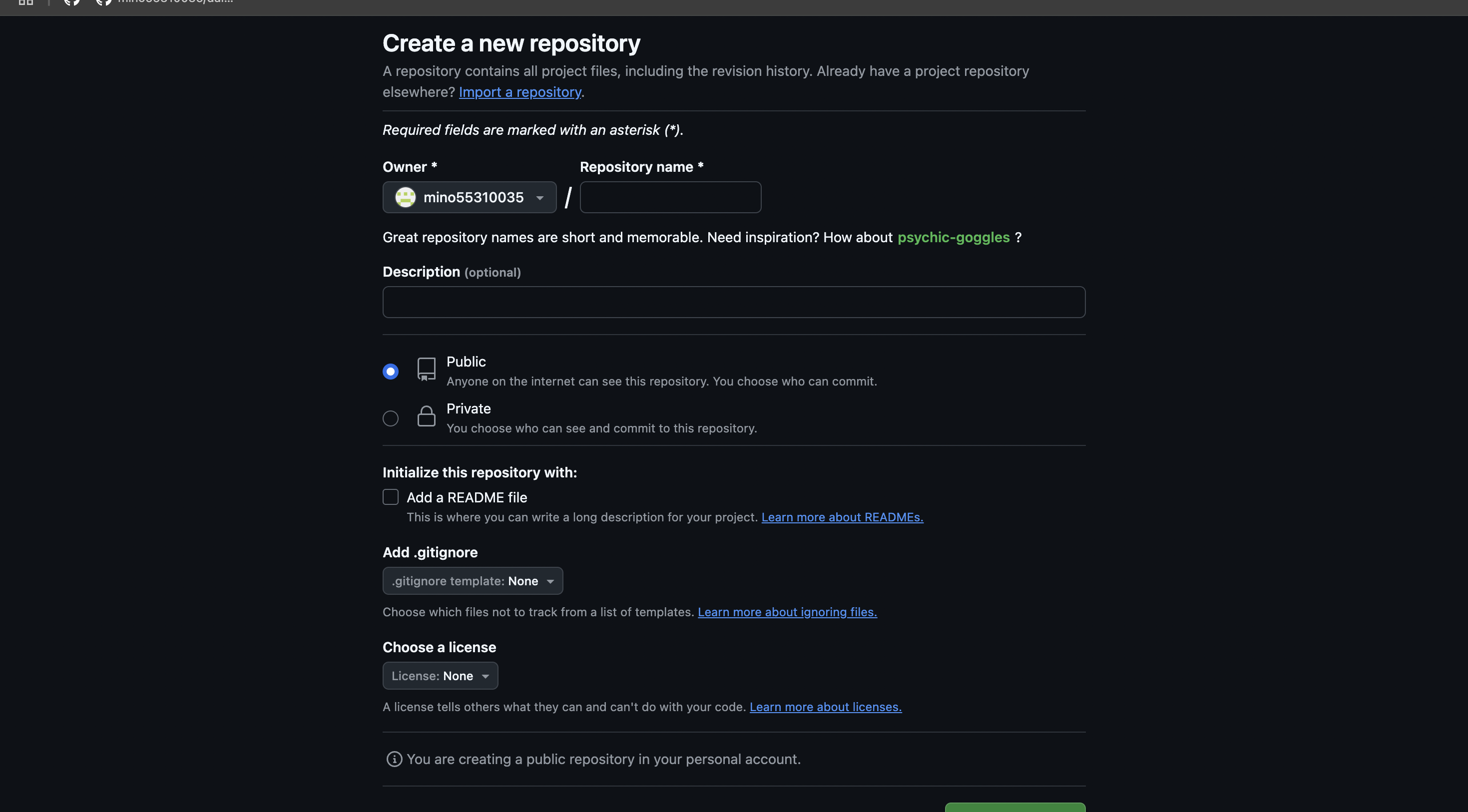Click the GitHub favicon on the active tab
The image size is (1468, 812).
104,2
